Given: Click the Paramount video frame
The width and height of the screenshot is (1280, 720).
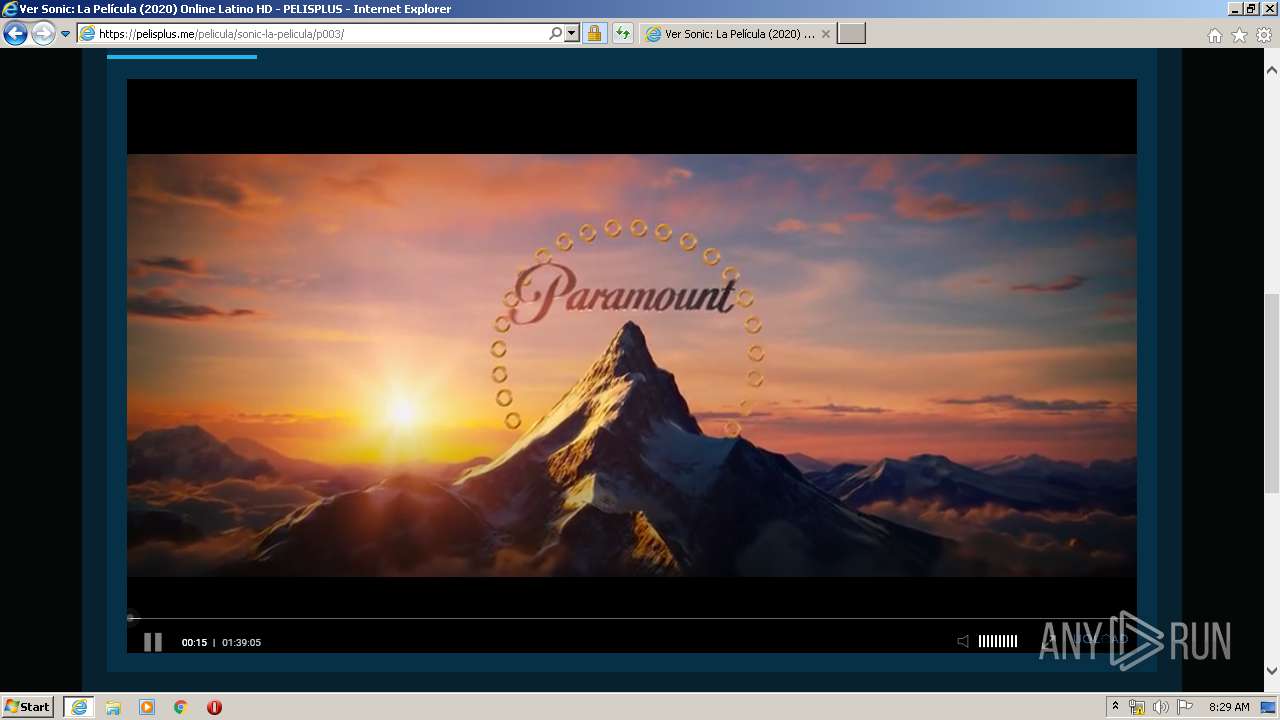Looking at the screenshot, I should (x=632, y=365).
